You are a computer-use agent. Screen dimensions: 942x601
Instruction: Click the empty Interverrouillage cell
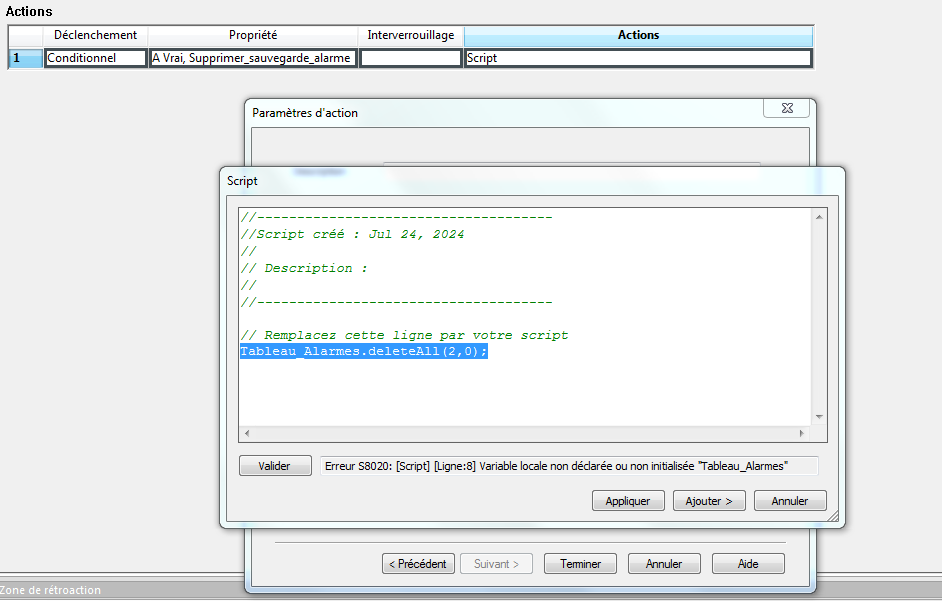click(x=410, y=58)
